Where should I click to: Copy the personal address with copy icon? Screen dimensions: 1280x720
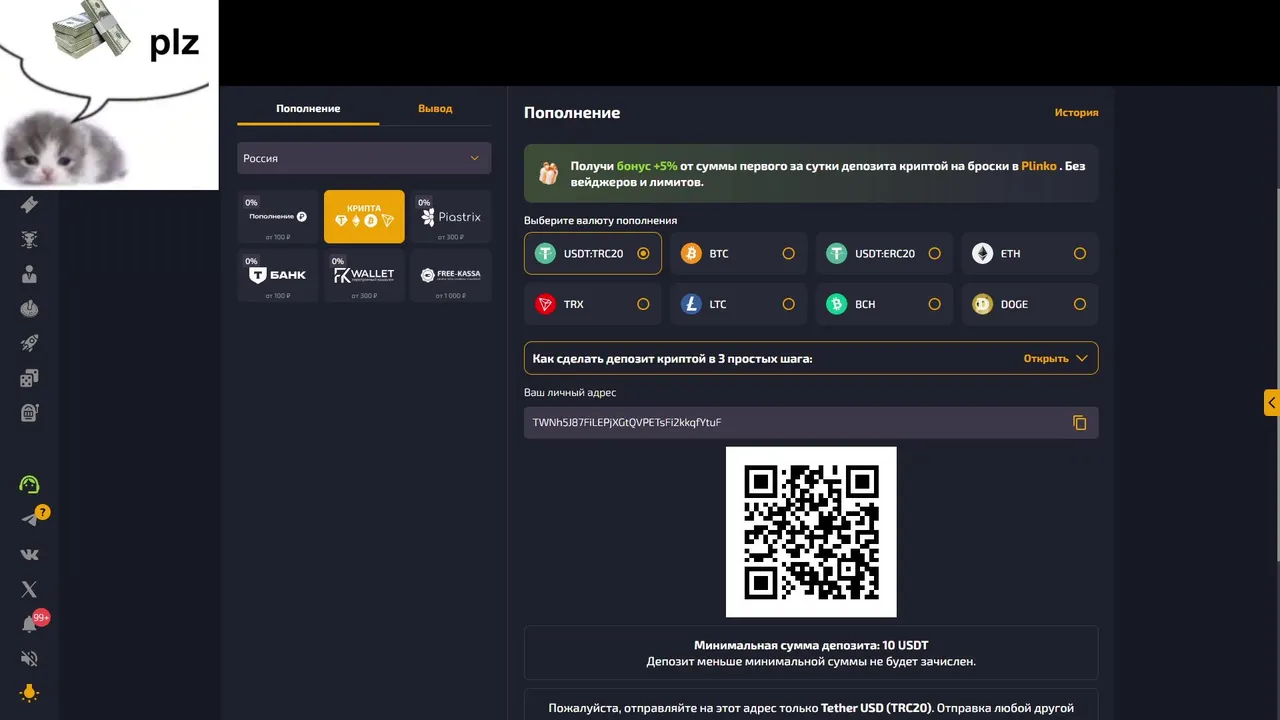click(1079, 423)
